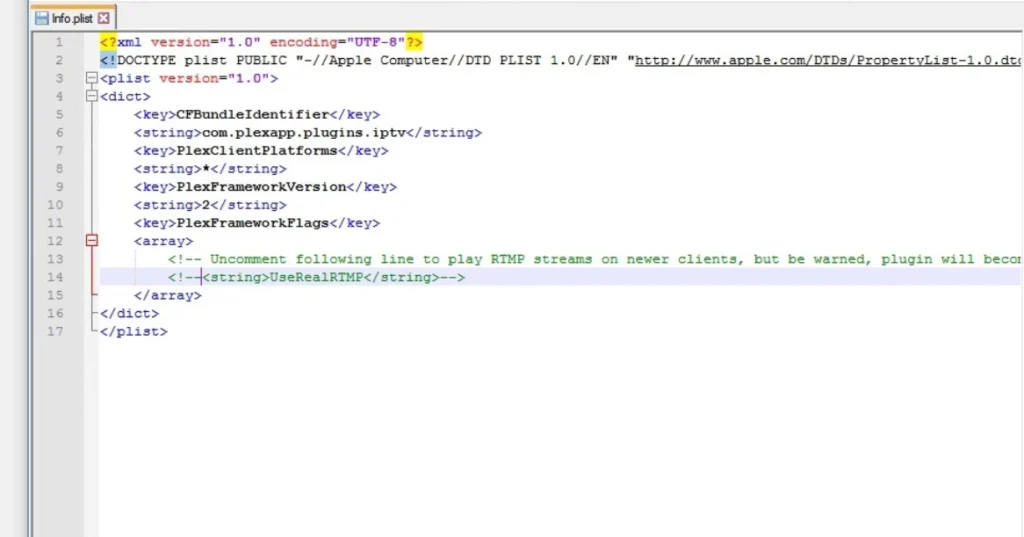Click line number 1 in the margin

59,42
